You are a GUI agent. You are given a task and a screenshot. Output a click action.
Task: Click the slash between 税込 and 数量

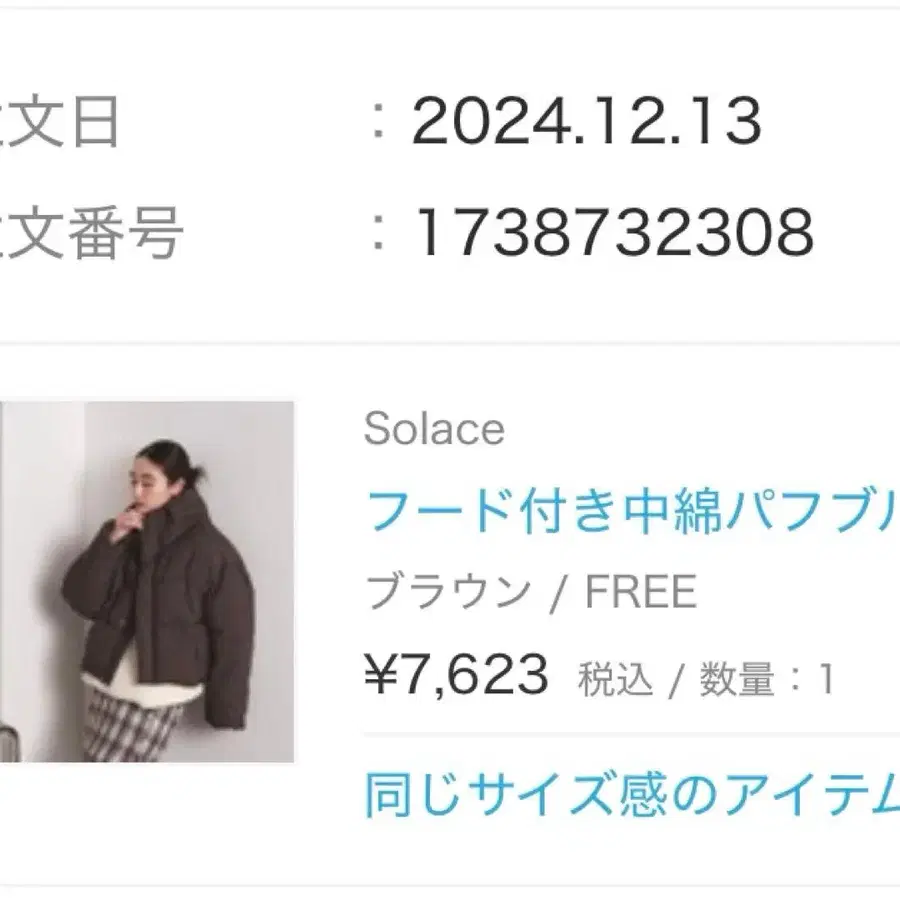point(676,682)
